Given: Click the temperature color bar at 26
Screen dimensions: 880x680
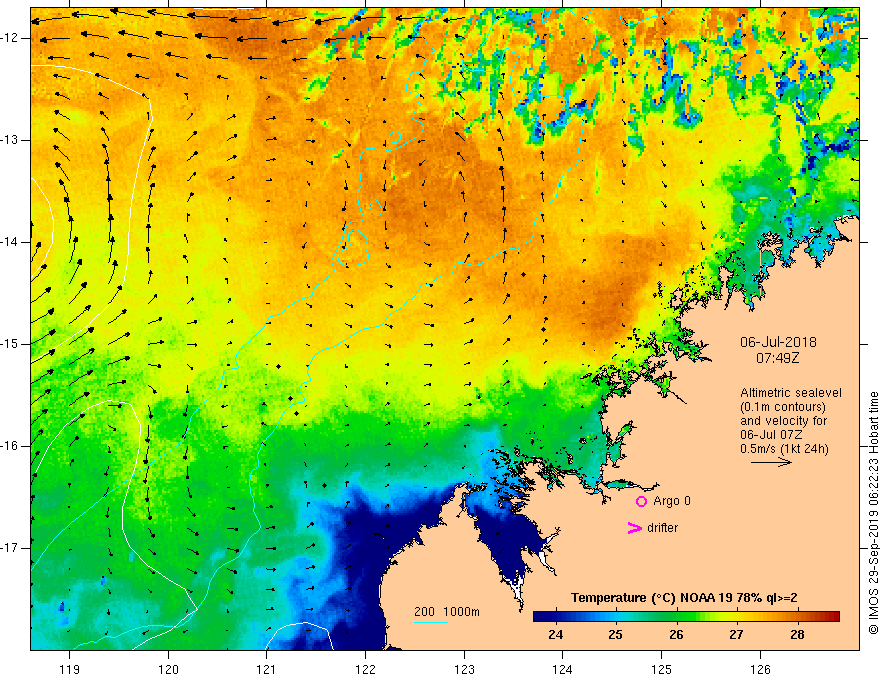Looking at the screenshot, I should (x=676, y=617).
